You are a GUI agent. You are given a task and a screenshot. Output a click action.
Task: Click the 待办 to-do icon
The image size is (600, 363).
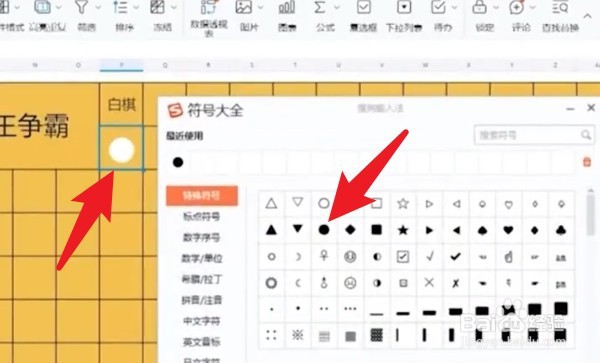(438, 8)
